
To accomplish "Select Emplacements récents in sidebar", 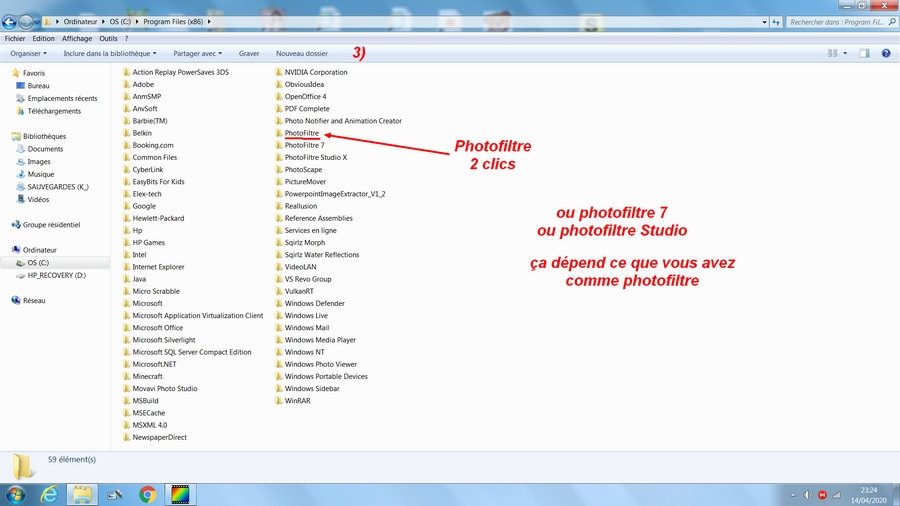I will [62, 98].
